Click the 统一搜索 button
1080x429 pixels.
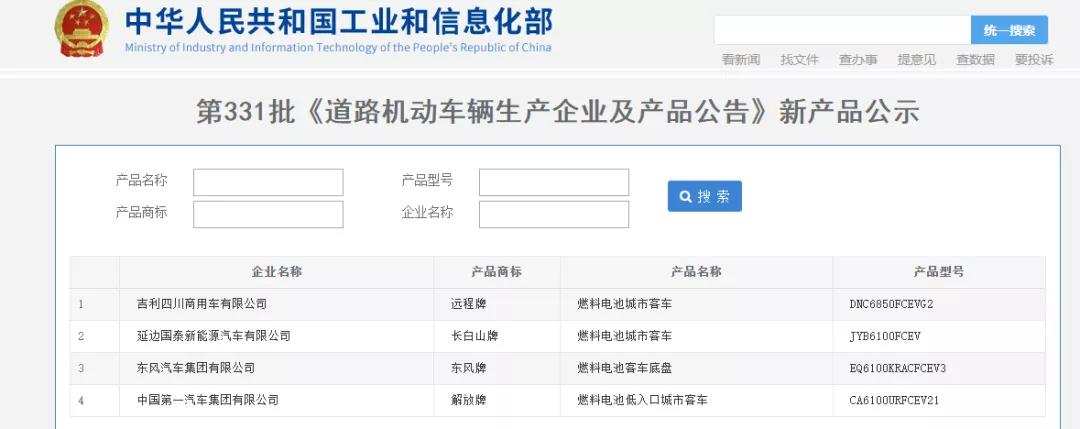(1009, 30)
